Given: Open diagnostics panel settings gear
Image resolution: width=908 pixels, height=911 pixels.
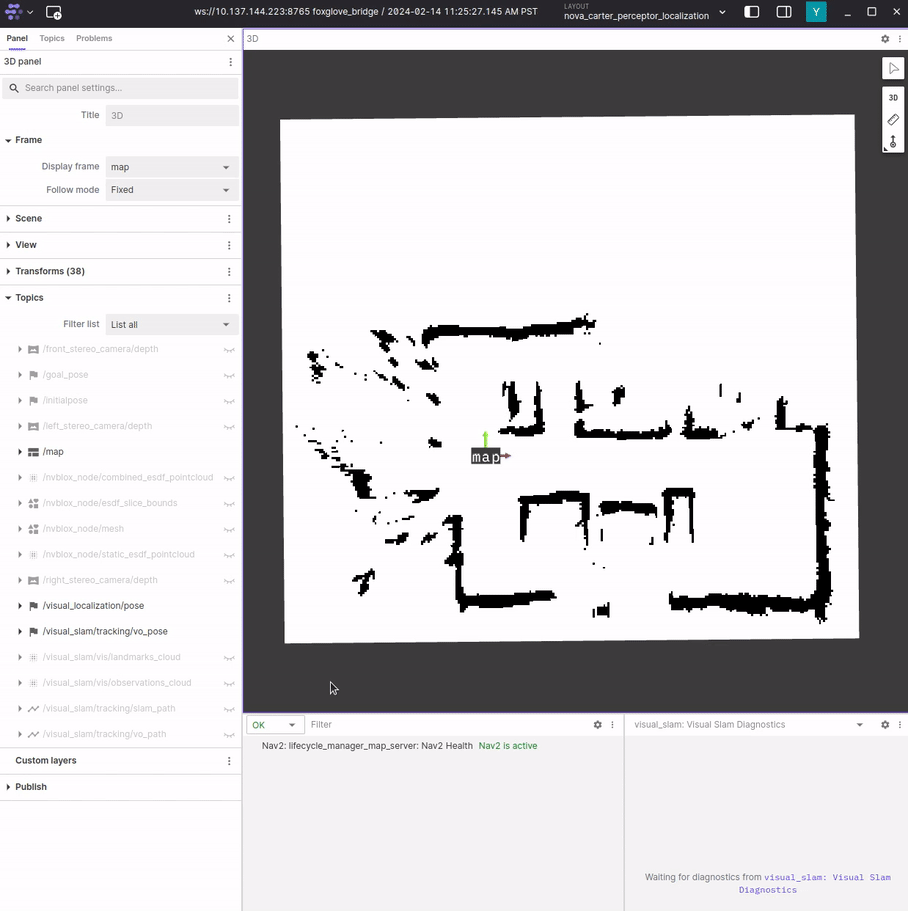Looking at the screenshot, I should [x=885, y=725].
